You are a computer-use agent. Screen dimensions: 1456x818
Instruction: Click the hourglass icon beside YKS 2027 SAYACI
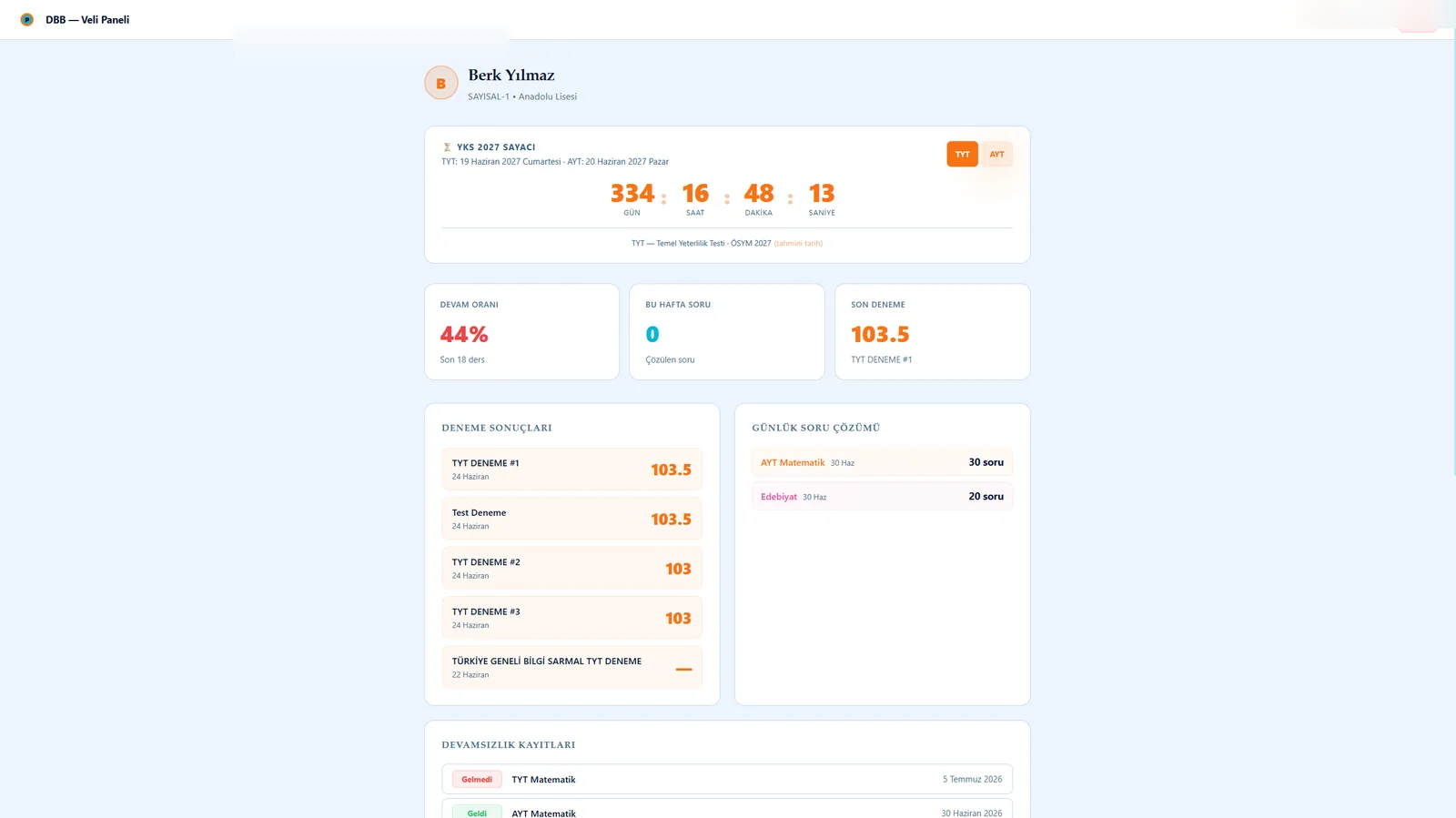pyautogui.click(x=447, y=147)
